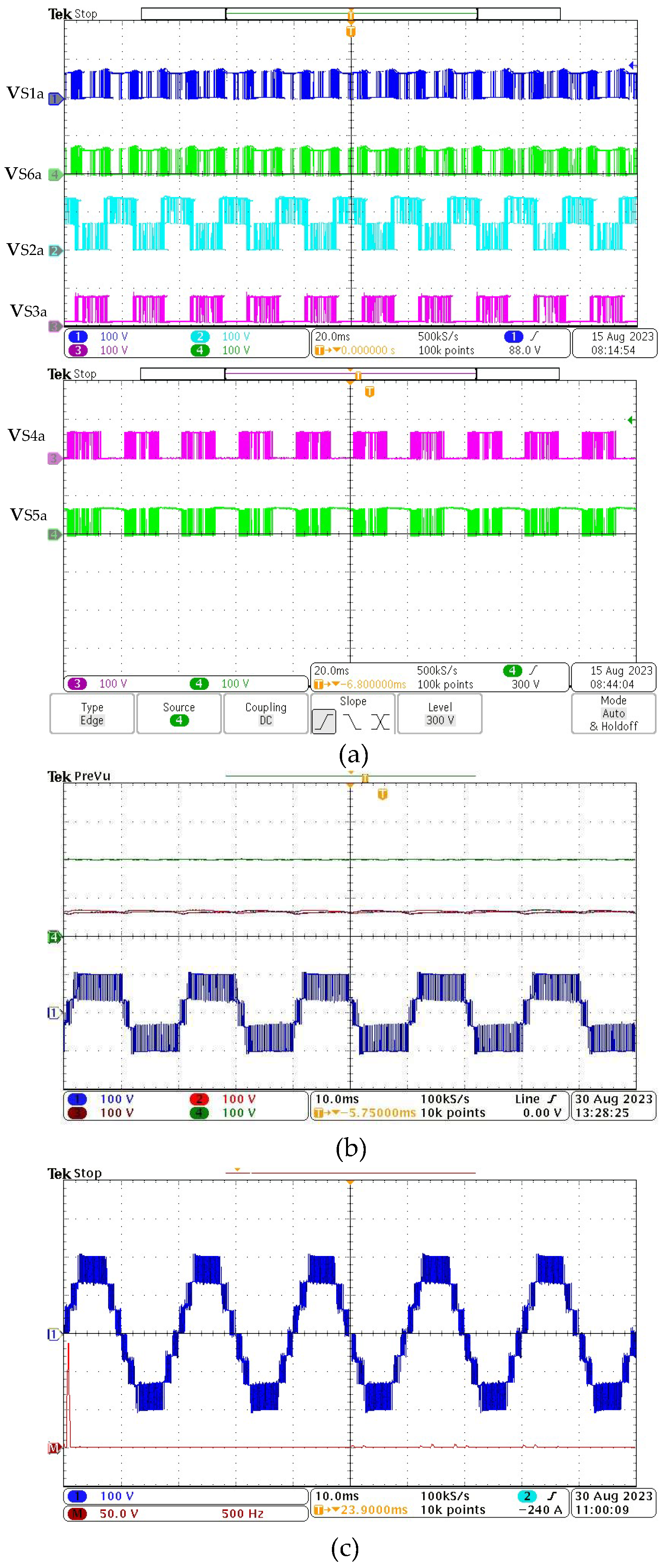Open the Mode Auto & Holdoff menu
The height and width of the screenshot is (1568, 663).
coord(613,713)
